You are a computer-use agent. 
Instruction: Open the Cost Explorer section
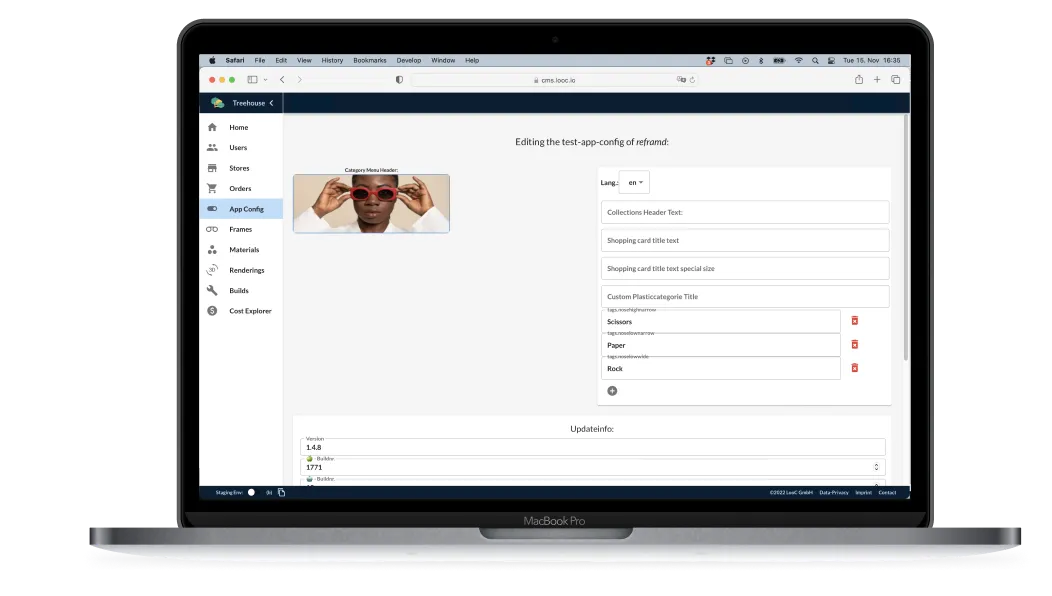pyautogui.click(x=250, y=311)
